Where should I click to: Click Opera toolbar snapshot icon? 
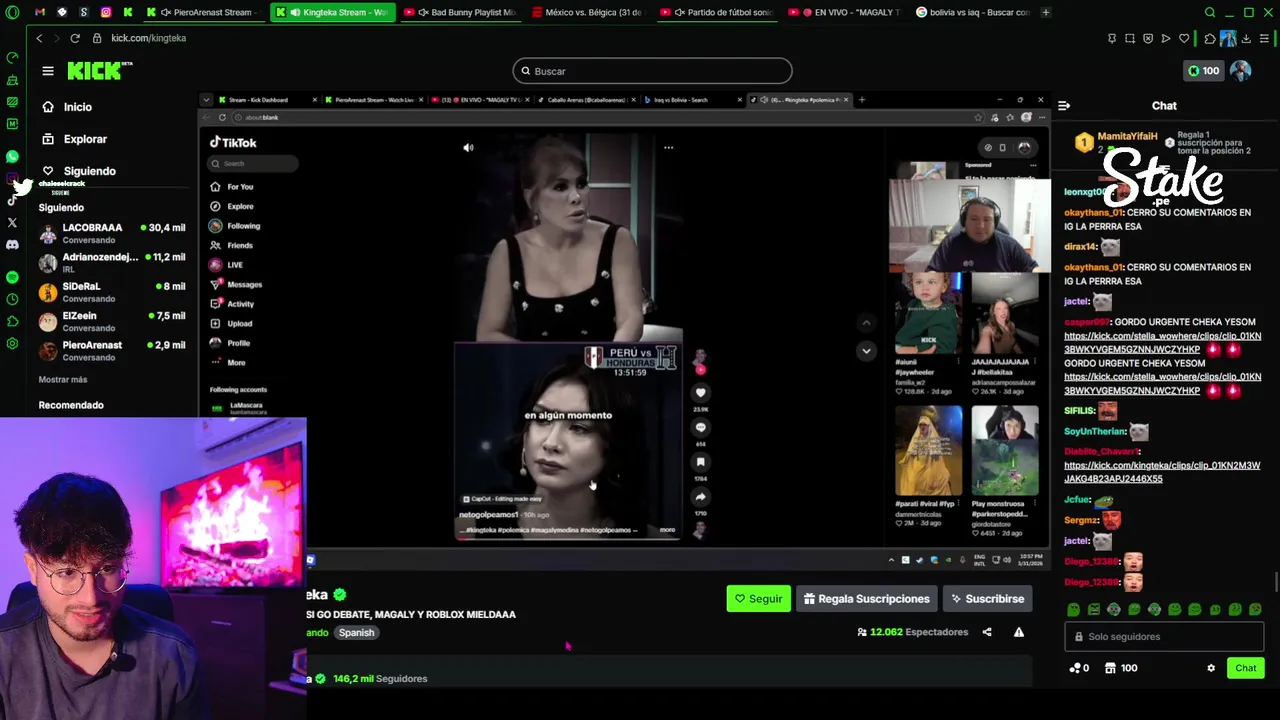[1130, 38]
